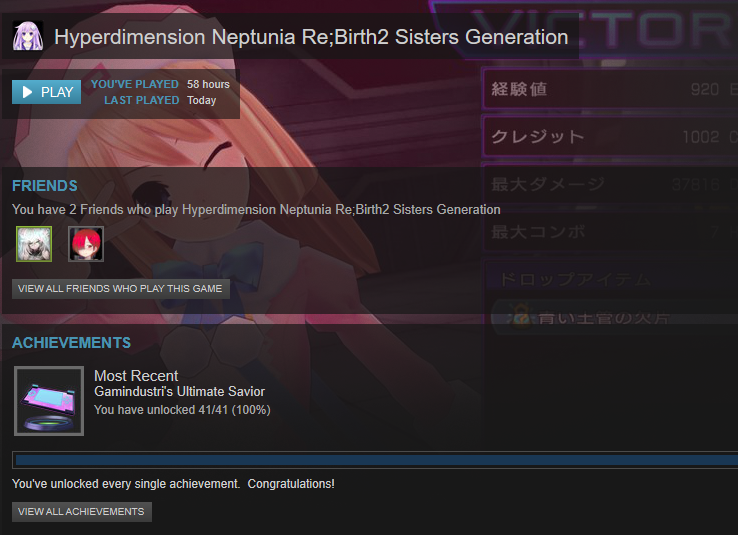Screen dimensions: 738x535
Task: Click the achievement progress bar
Action: (375, 460)
